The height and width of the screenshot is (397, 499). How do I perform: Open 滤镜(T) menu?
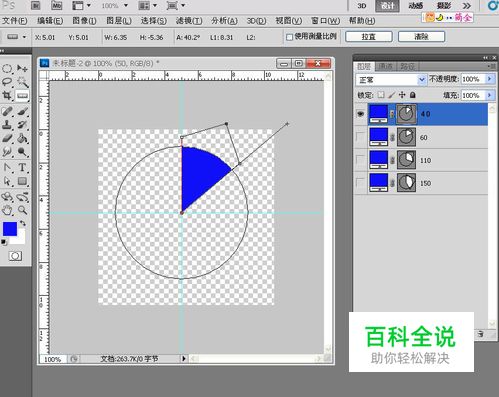189,21
